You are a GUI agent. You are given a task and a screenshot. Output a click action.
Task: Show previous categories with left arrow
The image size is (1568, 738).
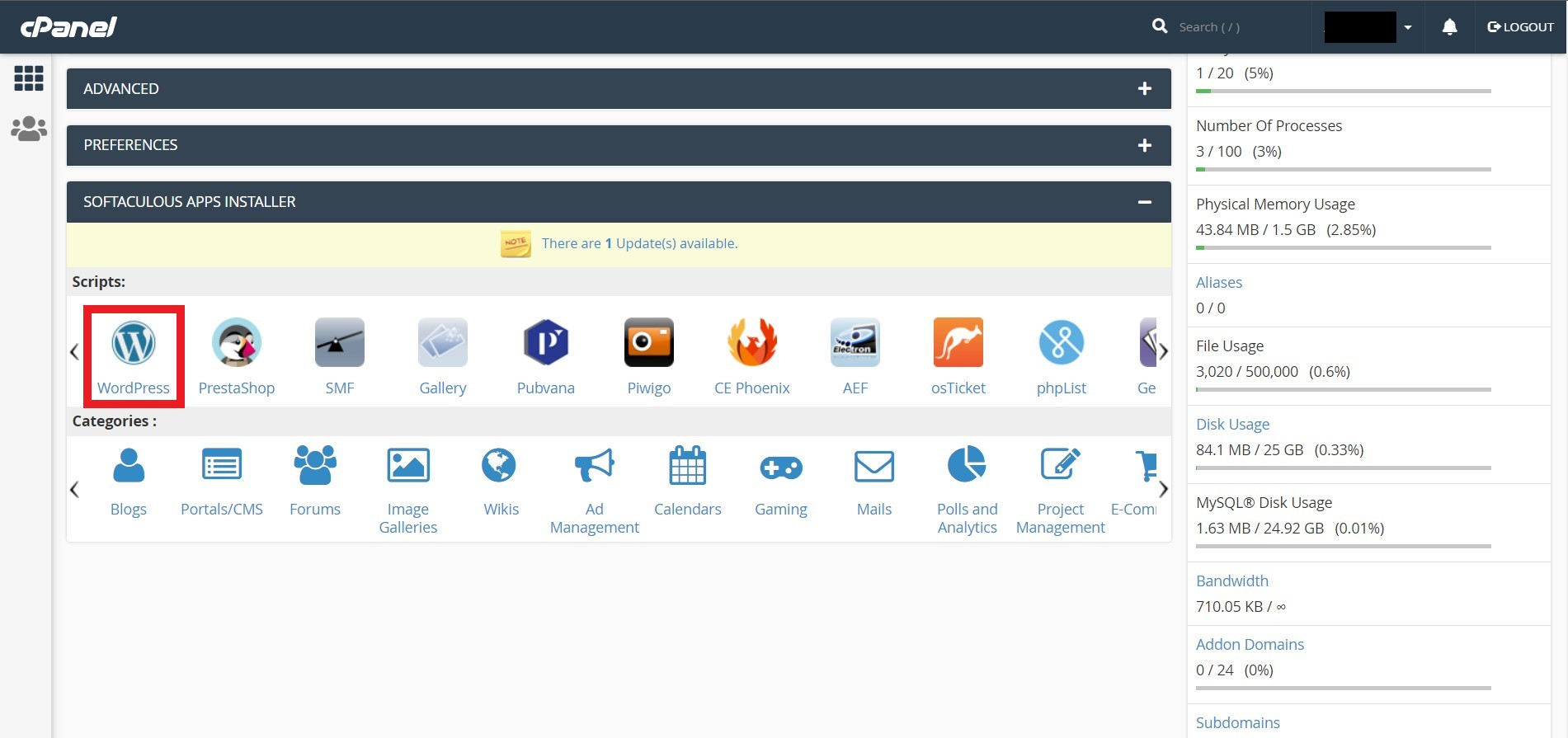[x=74, y=490]
